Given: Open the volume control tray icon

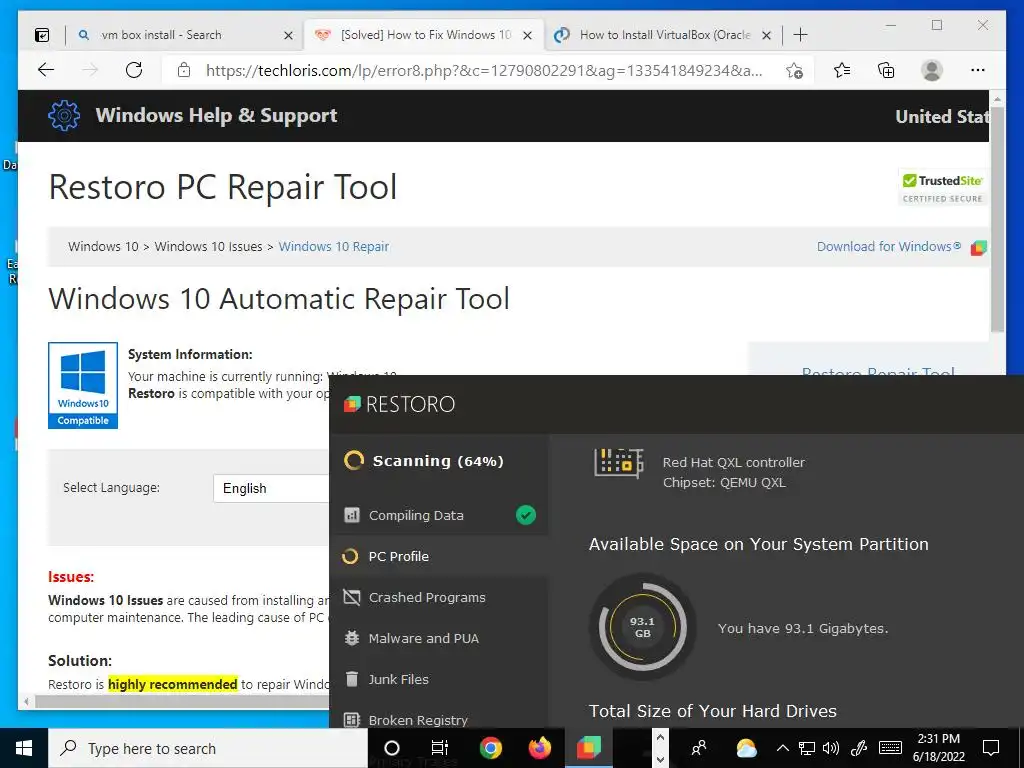Looking at the screenshot, I should 831,748.
